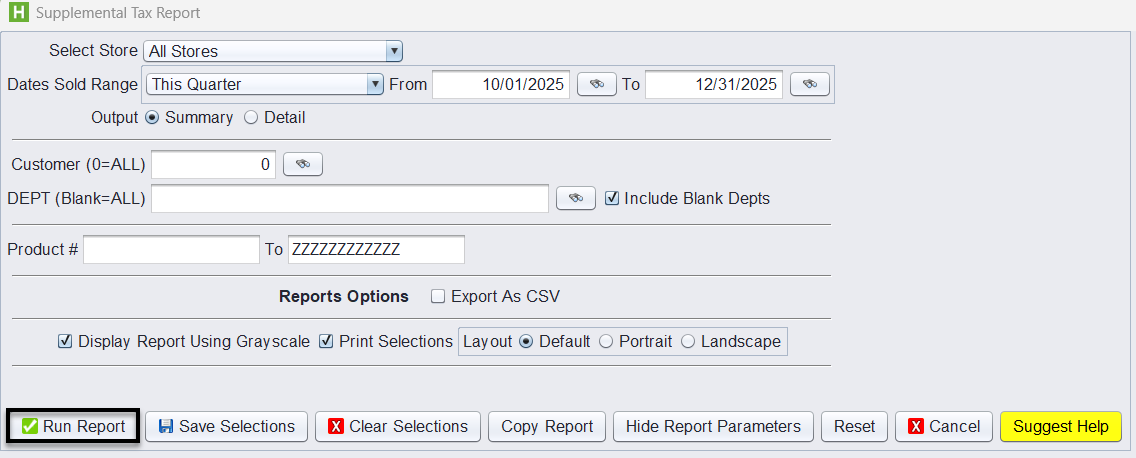
Task: Click the yellow Suggest Help button
Action: [x=1060, y=427]
